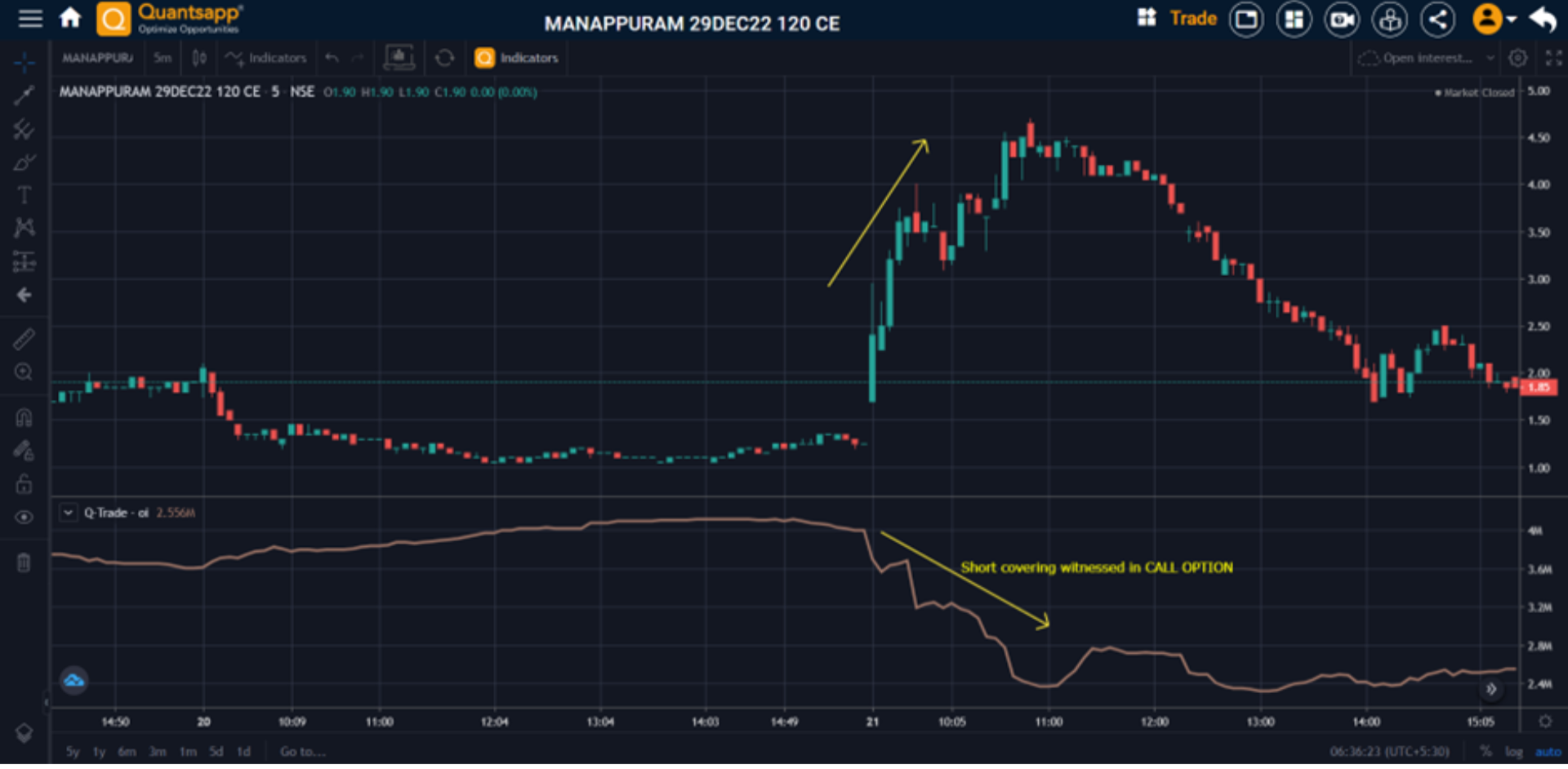Toggle visibility of drawings with eye icon
This screenshot has height=769, width=1568.
[24, 518]
